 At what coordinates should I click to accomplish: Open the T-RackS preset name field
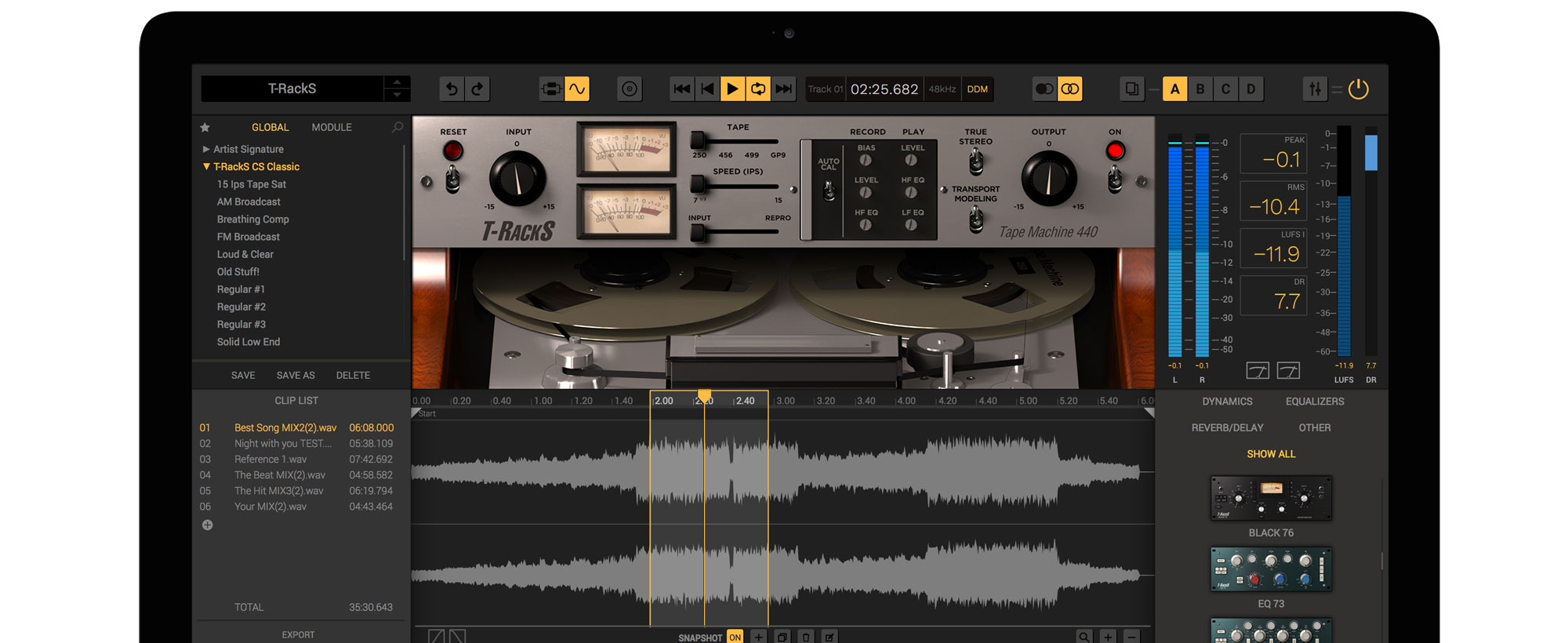292,89
